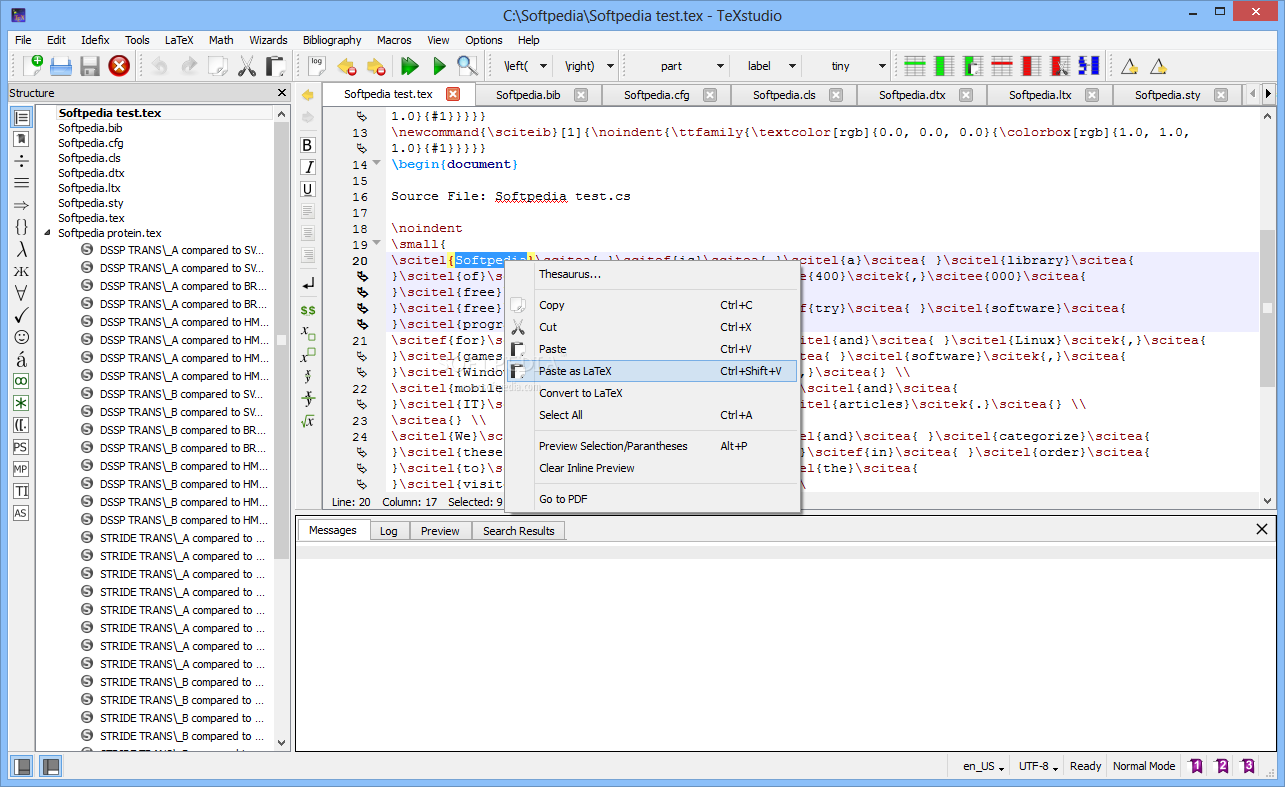Choose Paste as LaTeX from context menu
Screen dimensions: 1285x787
tap(653, 371)
